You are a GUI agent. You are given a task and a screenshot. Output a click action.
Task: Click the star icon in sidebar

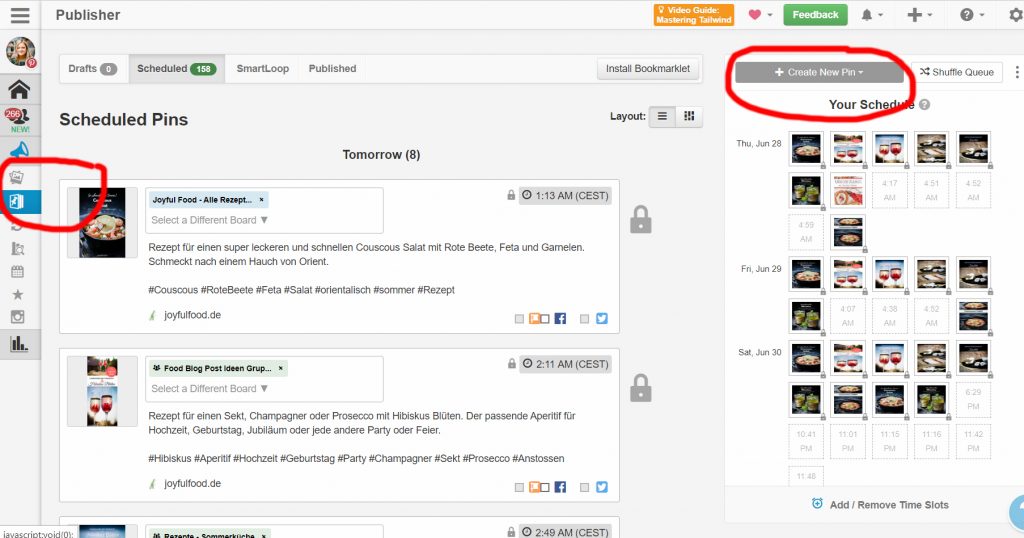point(18,295)
